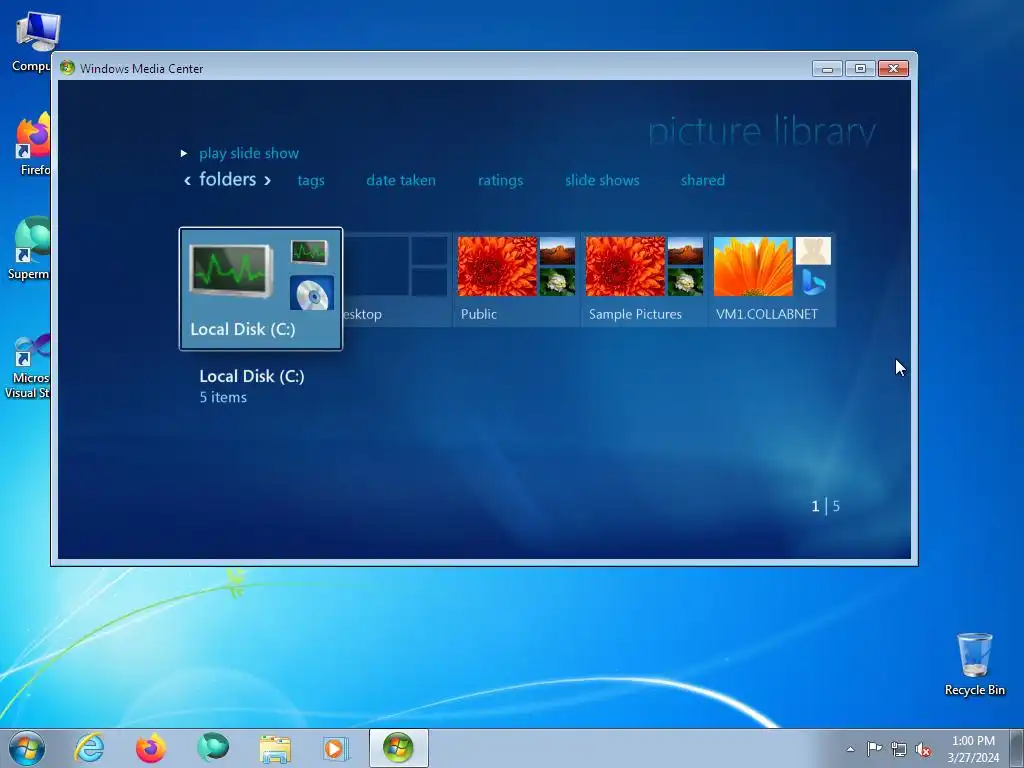Image resolution: width=1024 pixels, height=768 pixels.
Task: Click the muted volume tray icon
Action: tap(923, 749)
